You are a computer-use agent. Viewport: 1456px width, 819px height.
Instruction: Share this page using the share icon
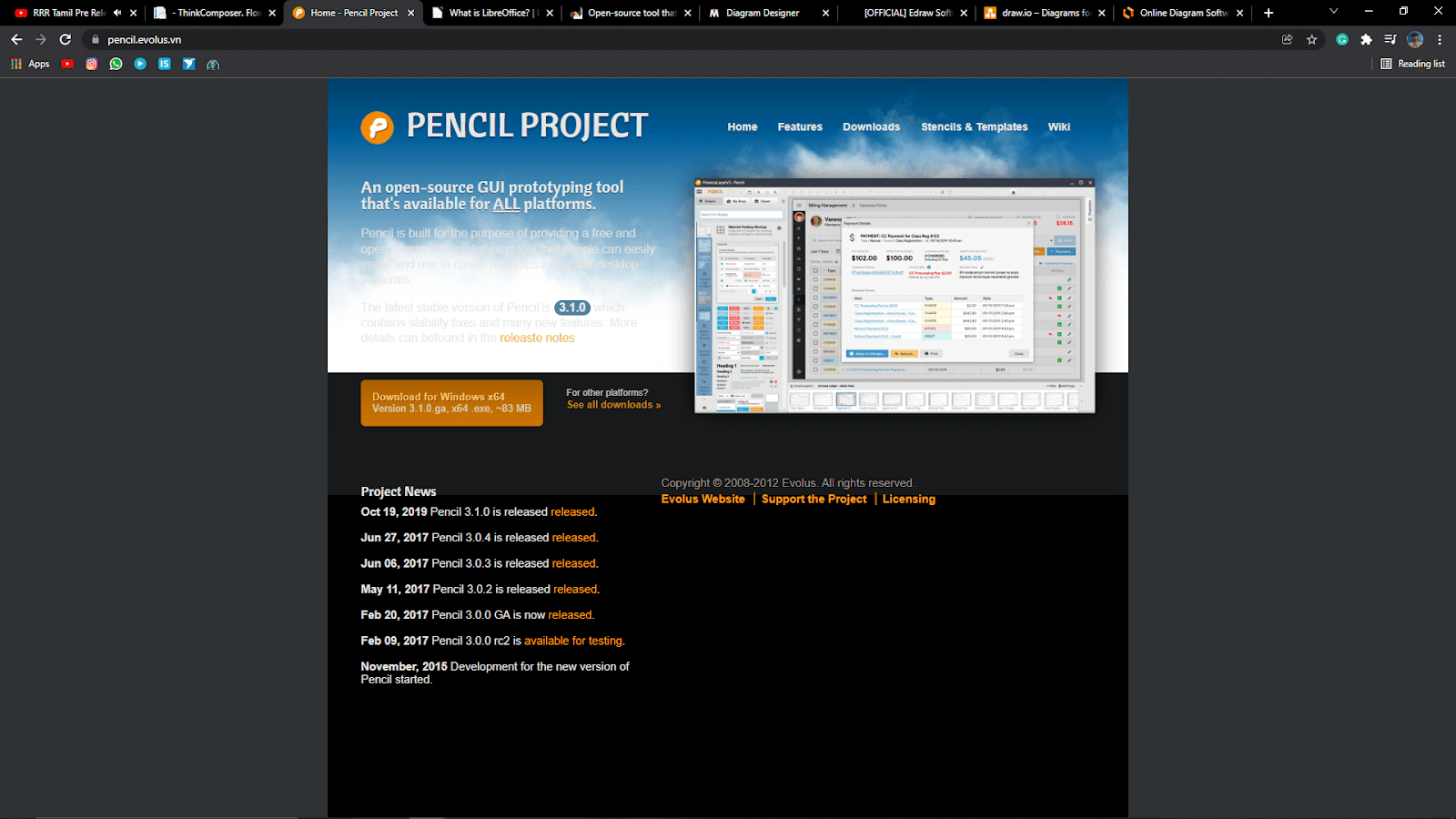(x=1287, y=39)
